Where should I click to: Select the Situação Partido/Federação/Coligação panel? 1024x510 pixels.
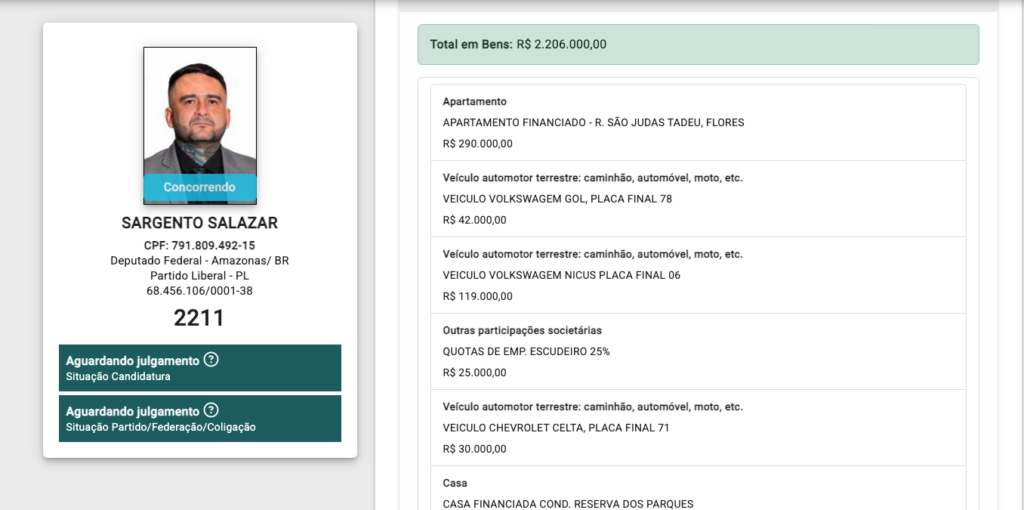200,419
